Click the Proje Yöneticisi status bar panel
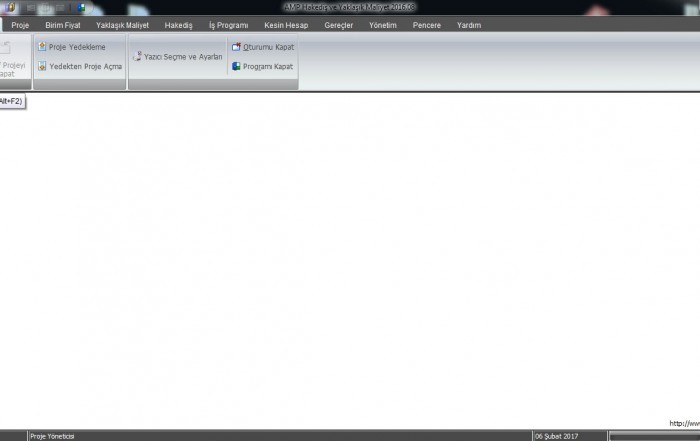The height and width of the screenshot is (441, 700). pos(53,436)
